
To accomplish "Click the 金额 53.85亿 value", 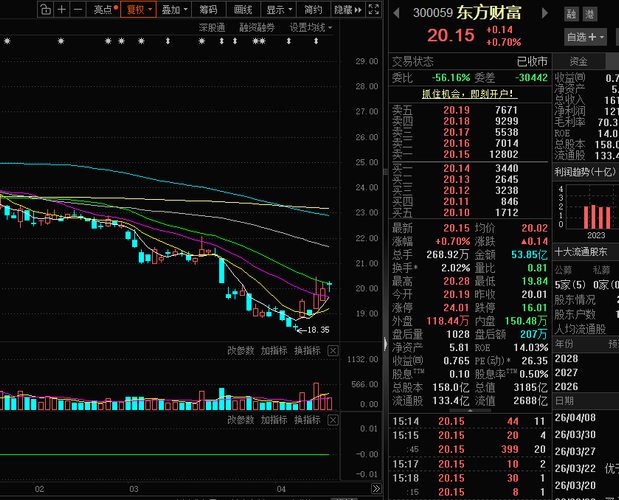I will point(529,255).
